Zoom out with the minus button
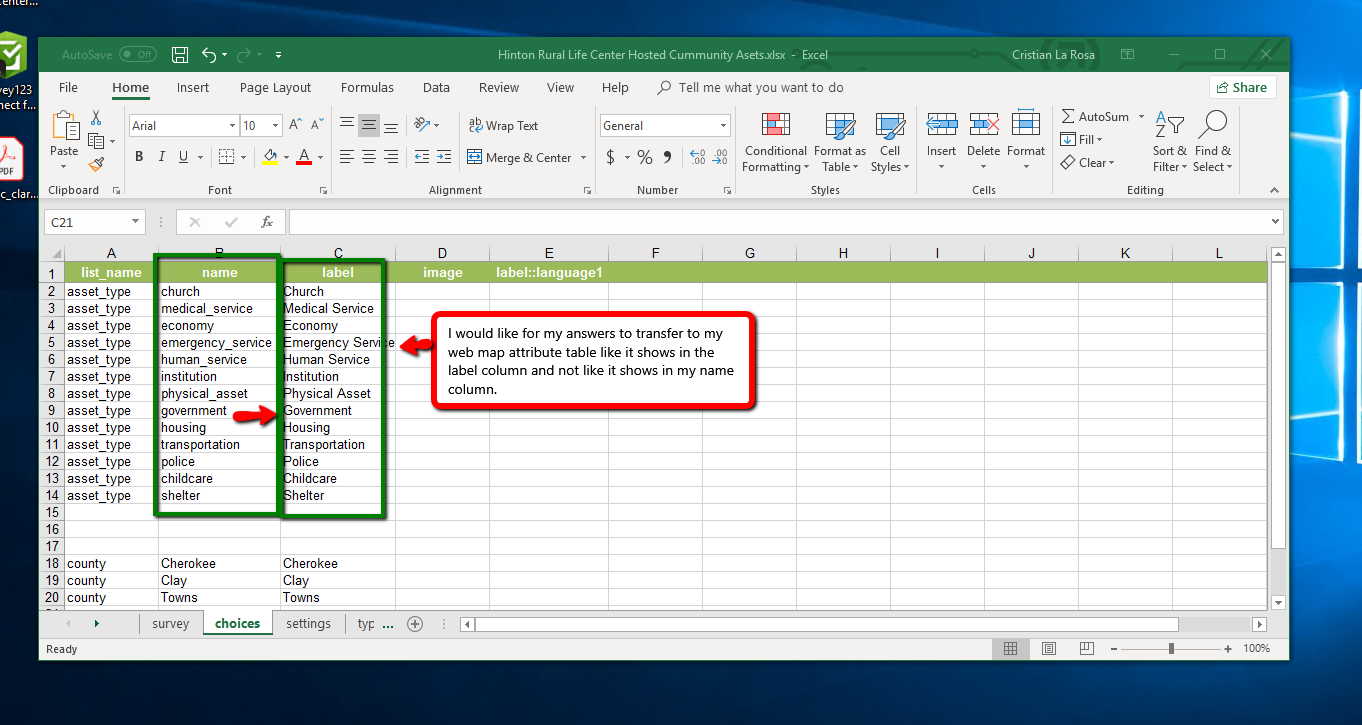This screenshot has height=725, width=1362. click(1114, 649)
